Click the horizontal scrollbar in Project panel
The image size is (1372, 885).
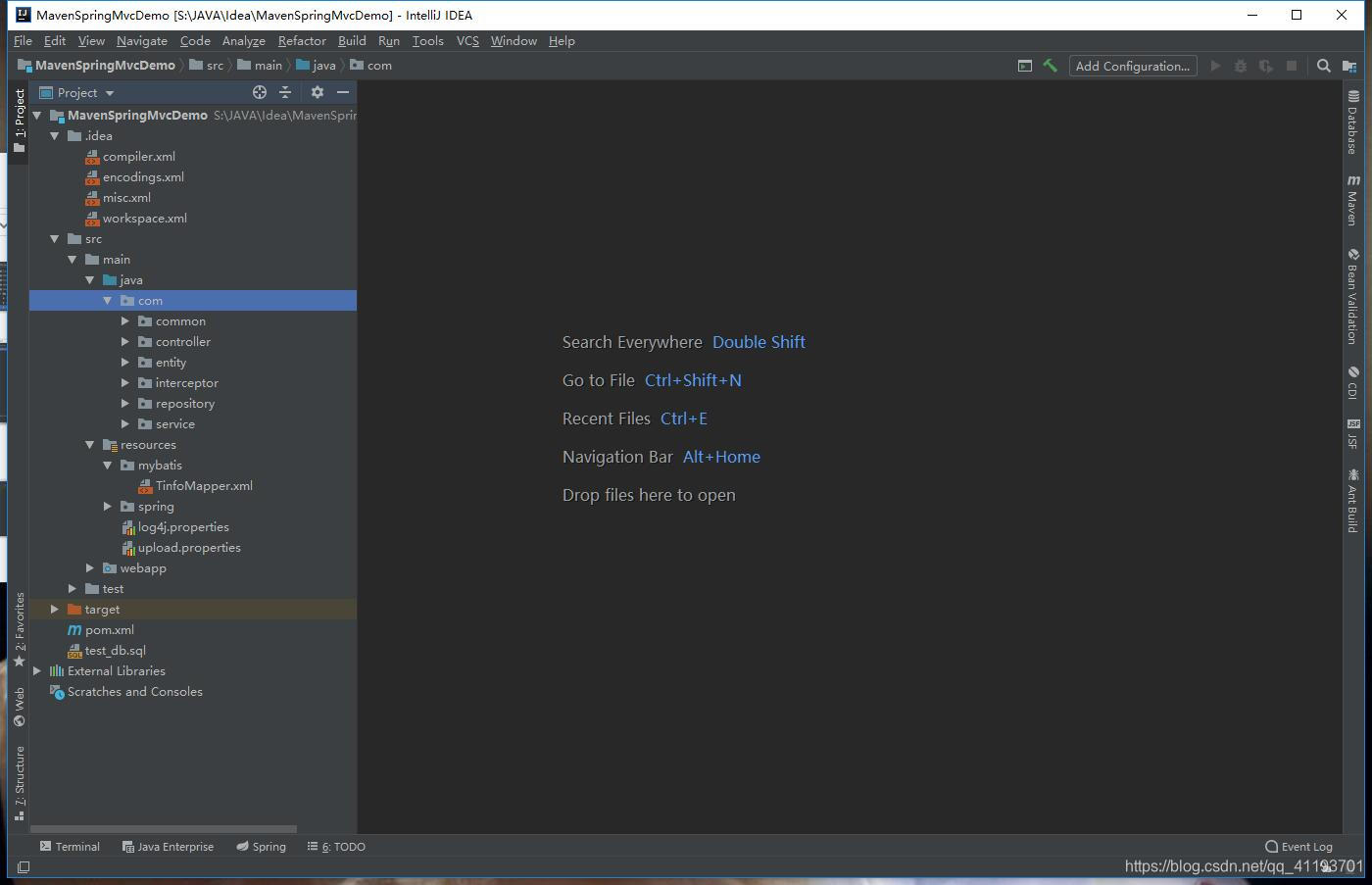(x=164, y=829)
